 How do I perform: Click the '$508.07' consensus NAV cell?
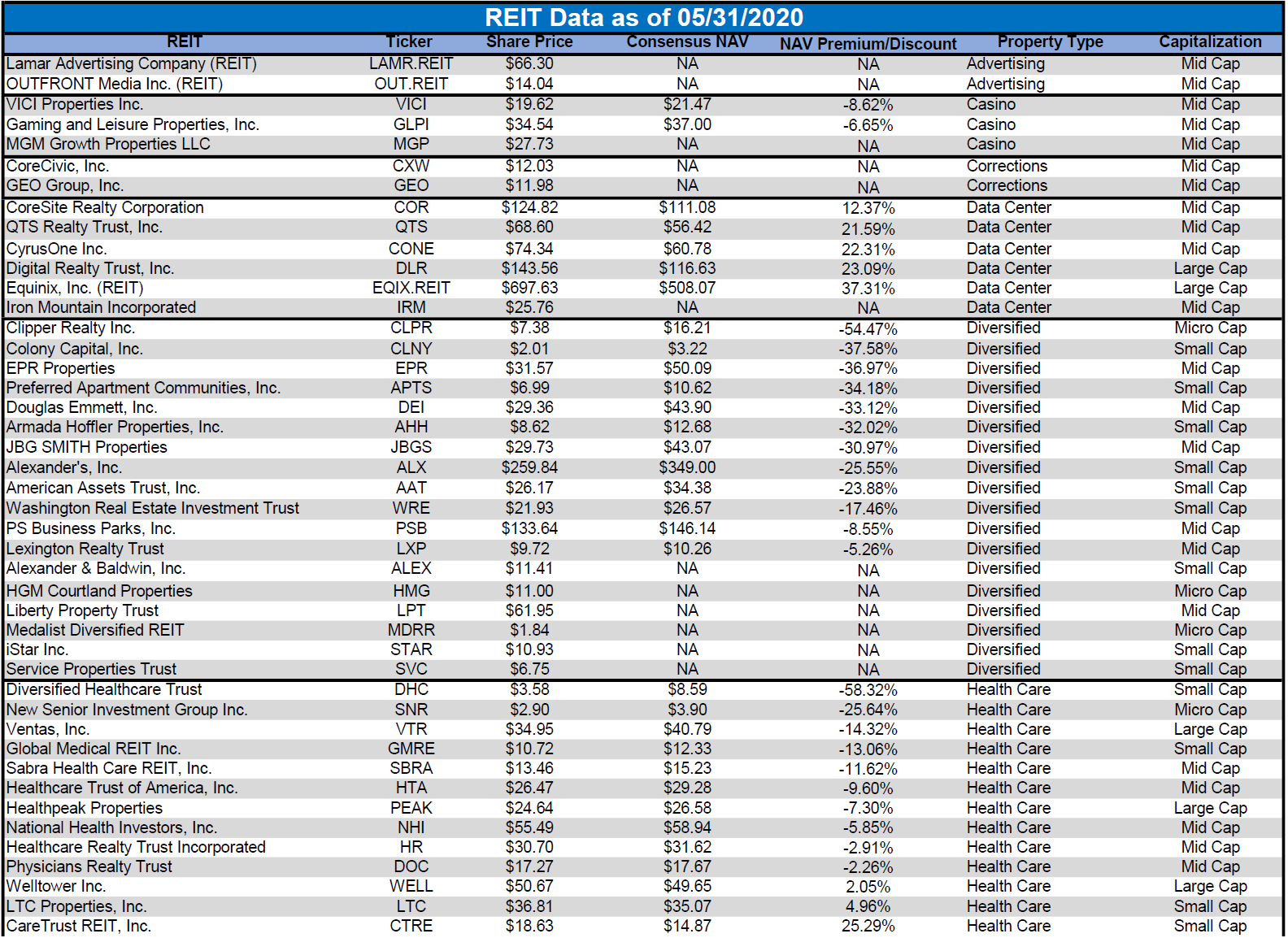pos(687,288)
